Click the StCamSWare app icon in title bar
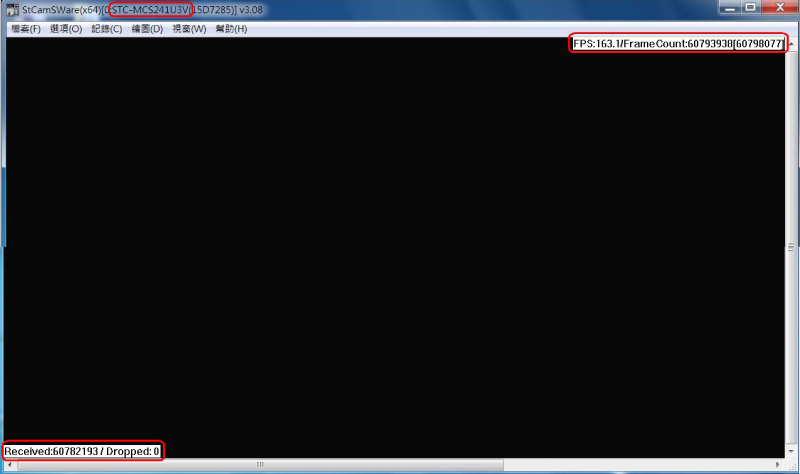Screen dimensions: 800x474 (13, 9)
